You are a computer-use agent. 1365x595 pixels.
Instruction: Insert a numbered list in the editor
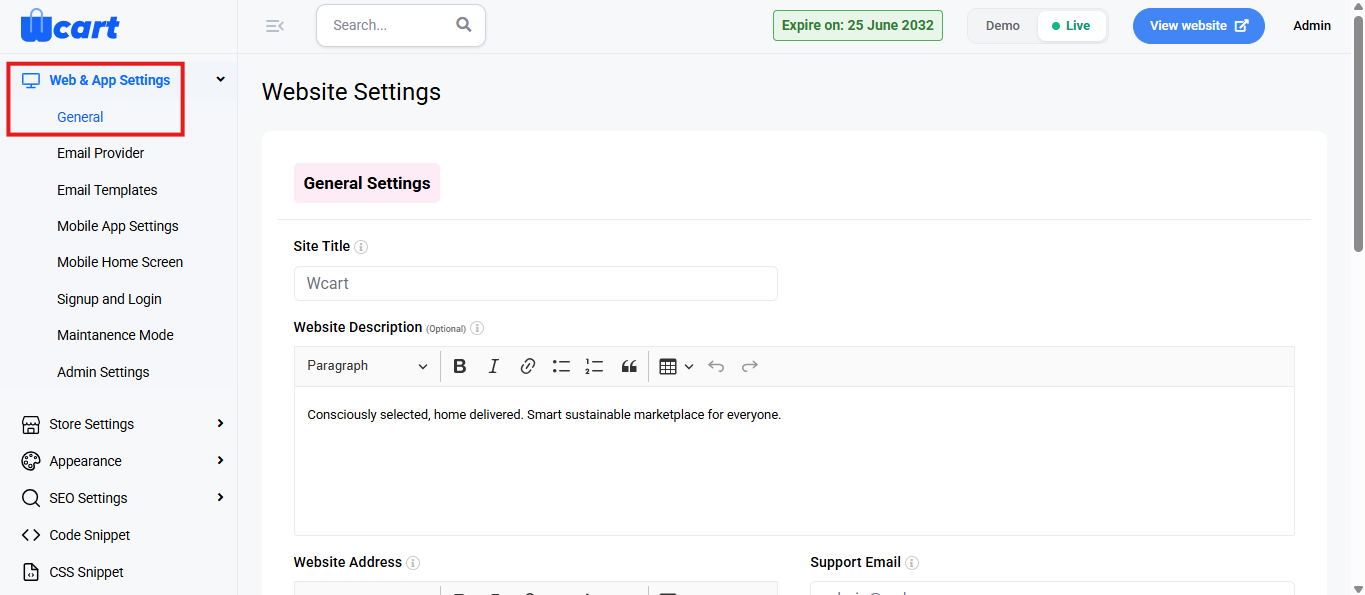[x=594, y=366]
